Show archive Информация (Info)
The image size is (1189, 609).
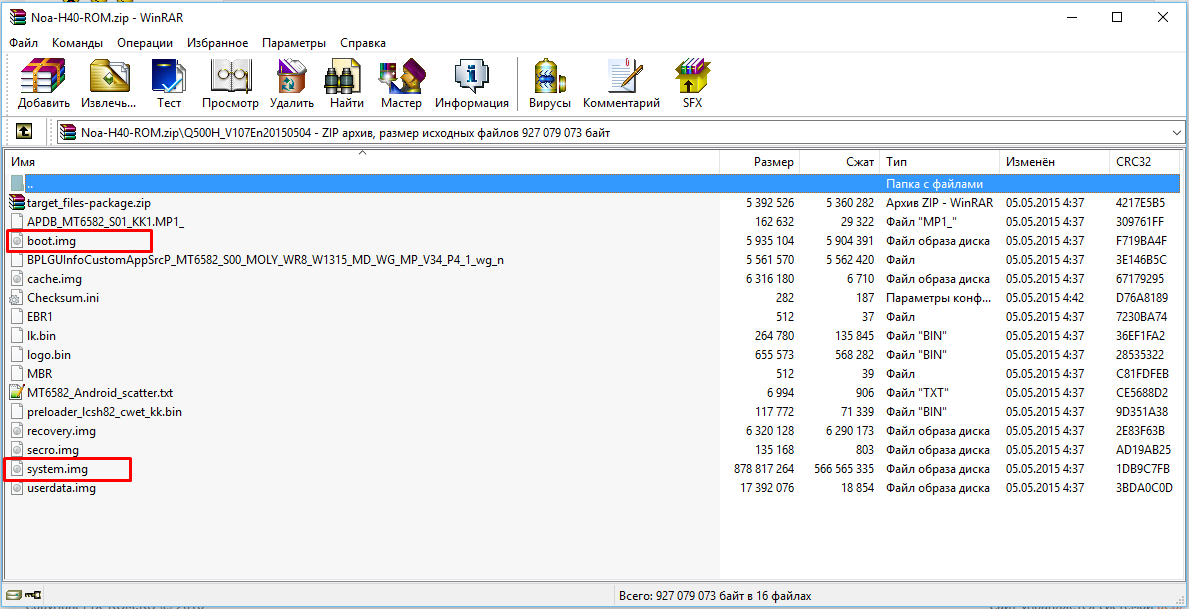(472, 84)
